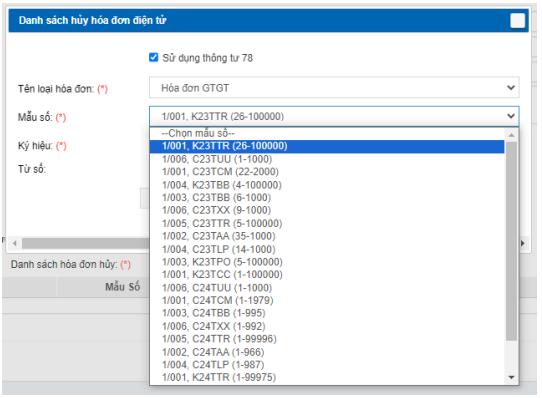Select option 1/005, C24TTR (1-99996)
542x398 pixels.
(327, 339)
